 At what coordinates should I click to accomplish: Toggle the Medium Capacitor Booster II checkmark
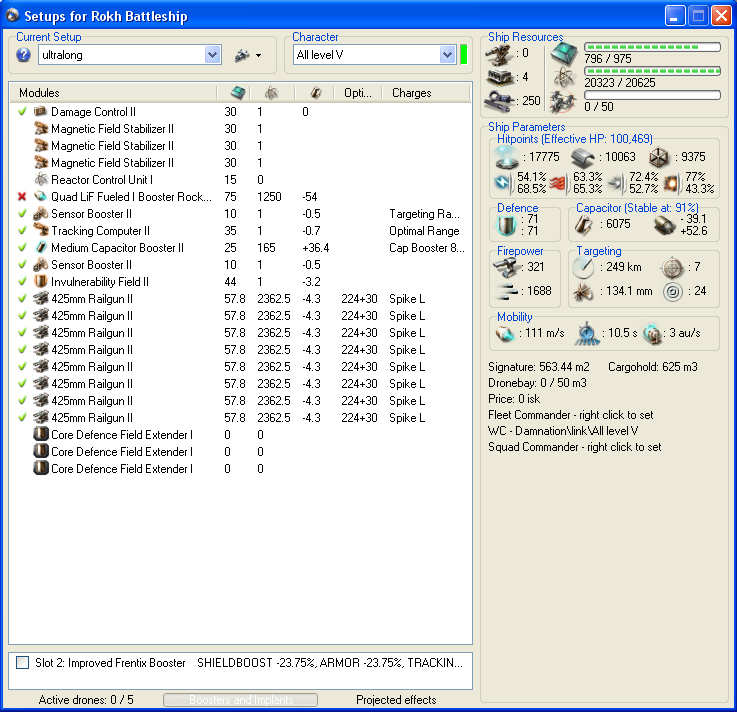(22, 248)
